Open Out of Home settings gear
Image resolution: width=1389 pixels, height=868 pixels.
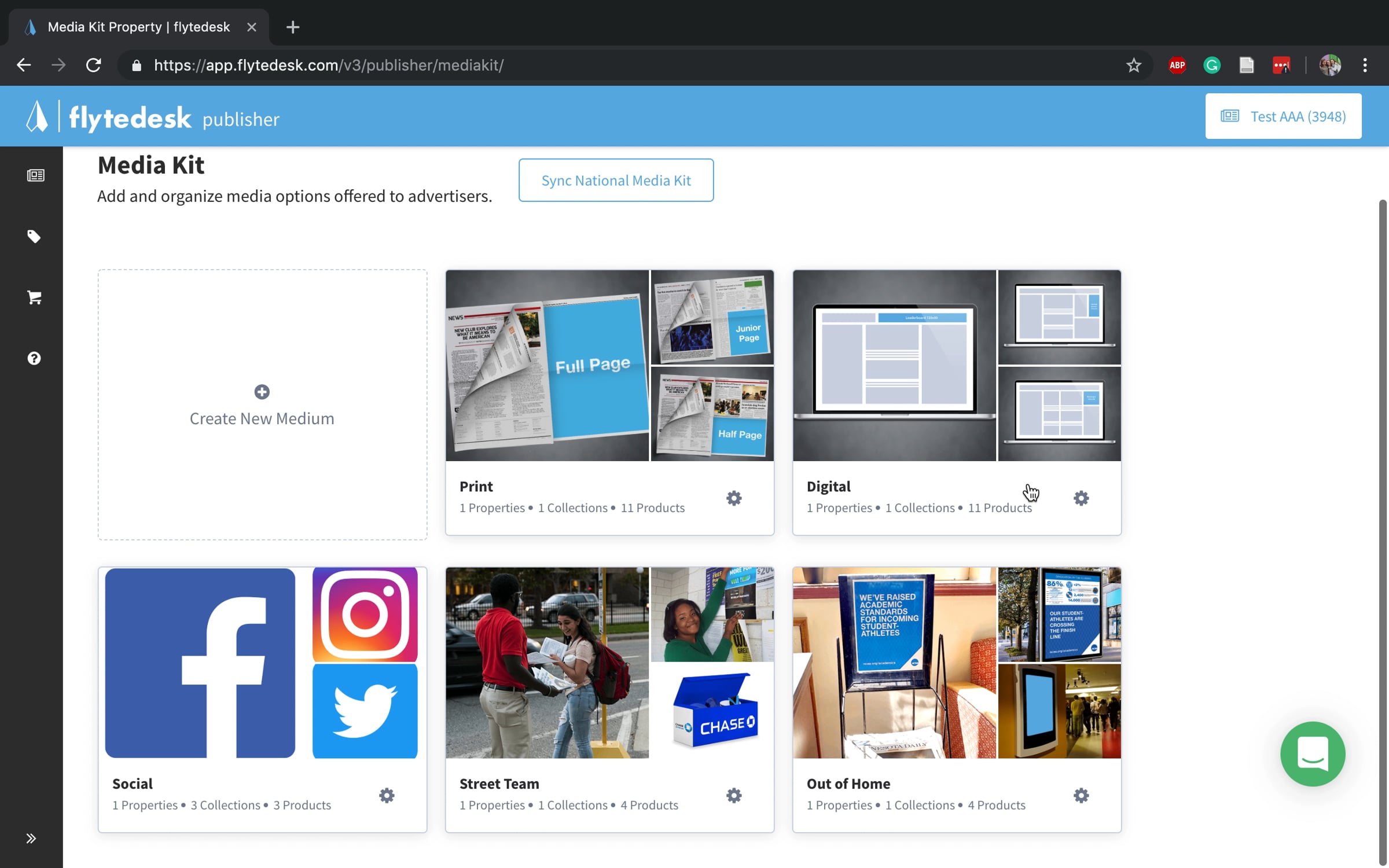pyautogui.click(x=1081, y=795)
